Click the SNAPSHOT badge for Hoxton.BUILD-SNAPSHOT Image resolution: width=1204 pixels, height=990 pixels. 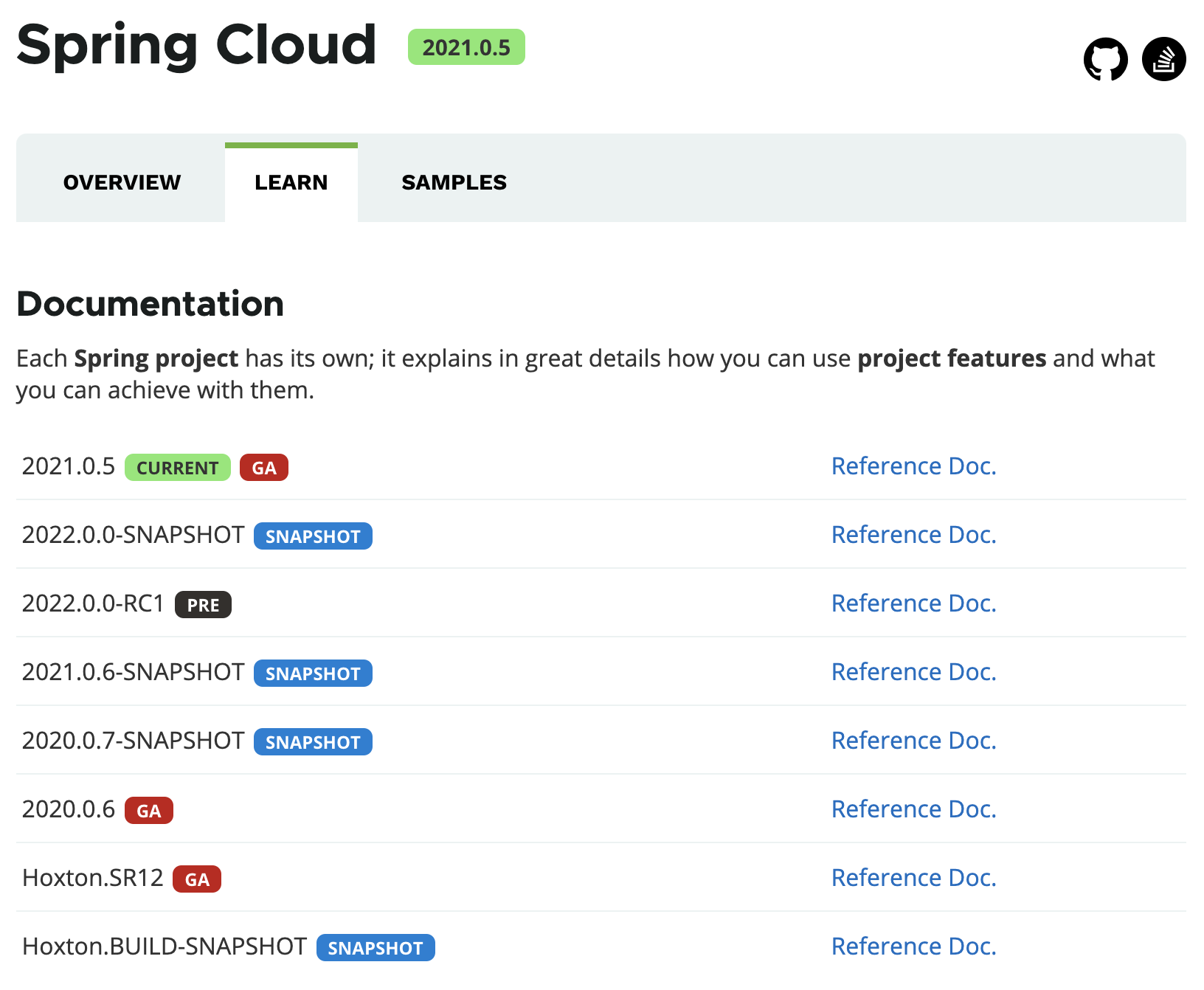point(375,947)
